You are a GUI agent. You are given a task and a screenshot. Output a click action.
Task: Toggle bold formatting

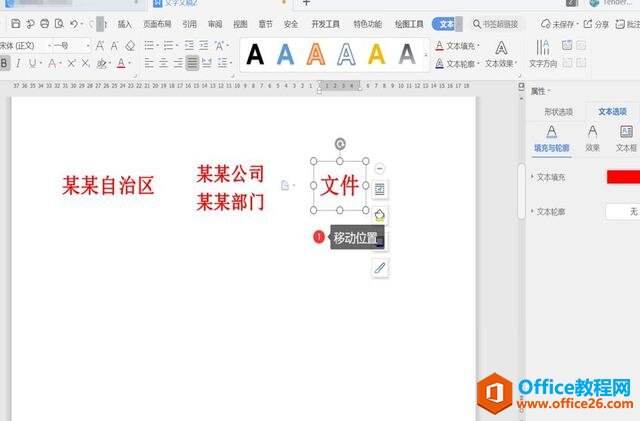coord(5,63)
